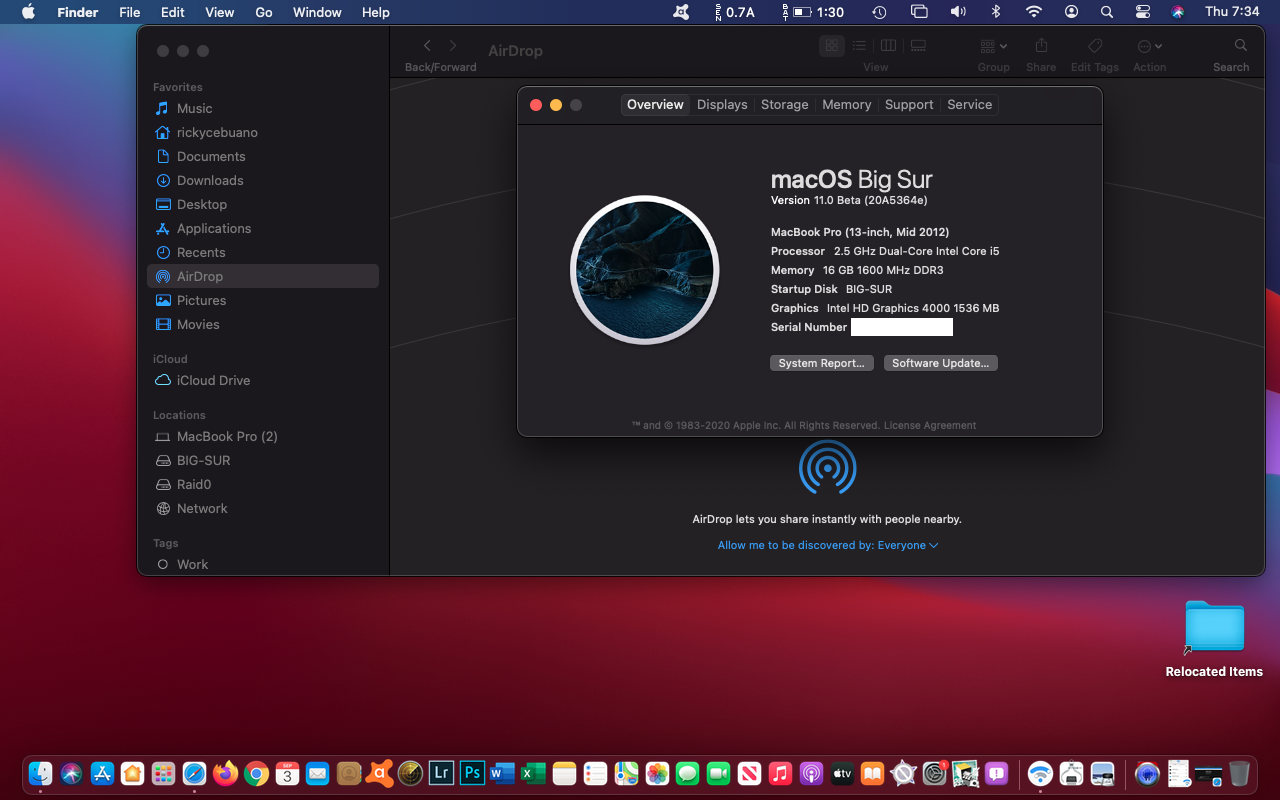Open Launchpad from the Dock

click(x=163, y=773)
